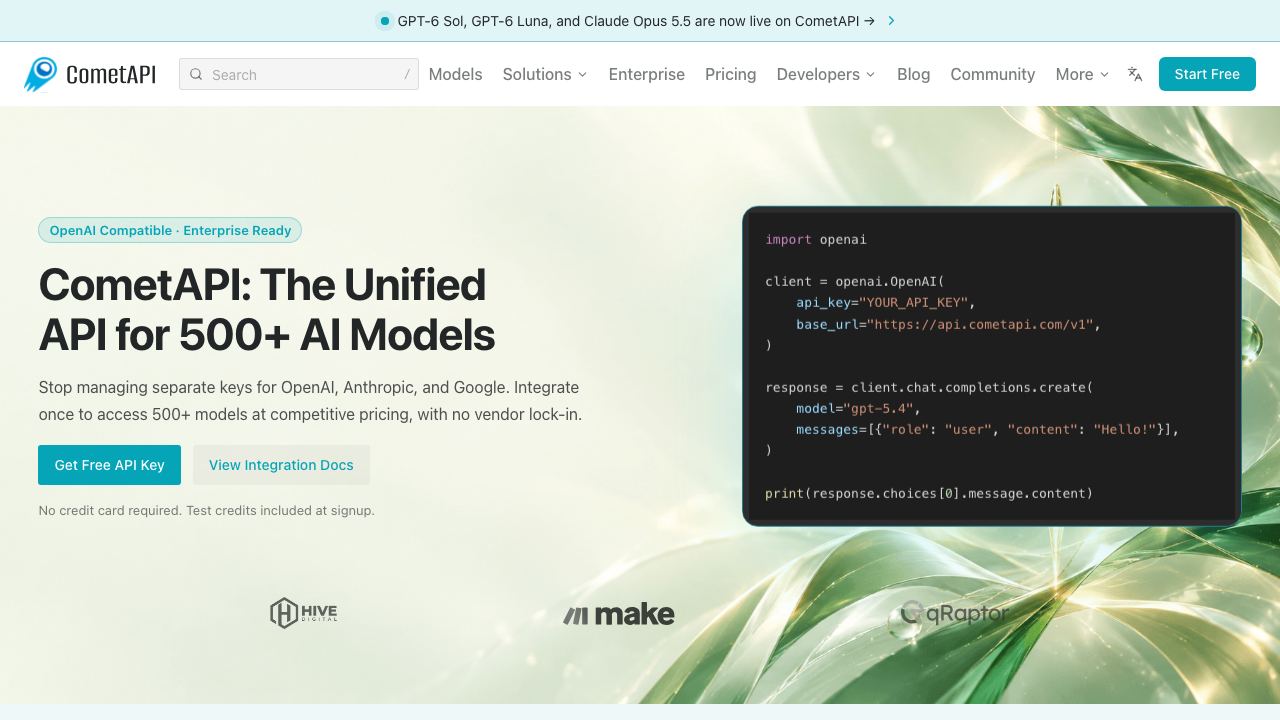Go to the Enterprise page

(x=647, y=74)
